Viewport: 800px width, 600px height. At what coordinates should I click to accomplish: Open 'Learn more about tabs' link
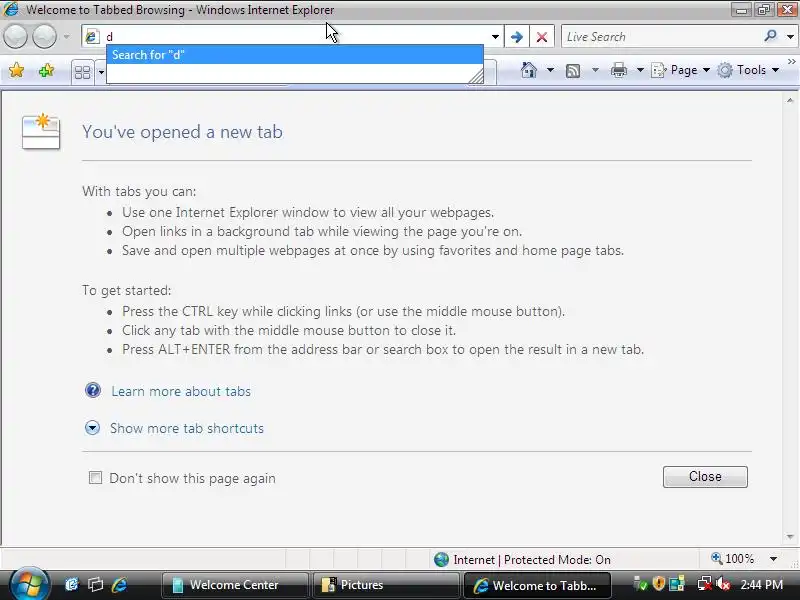click(x=181, y=391)
